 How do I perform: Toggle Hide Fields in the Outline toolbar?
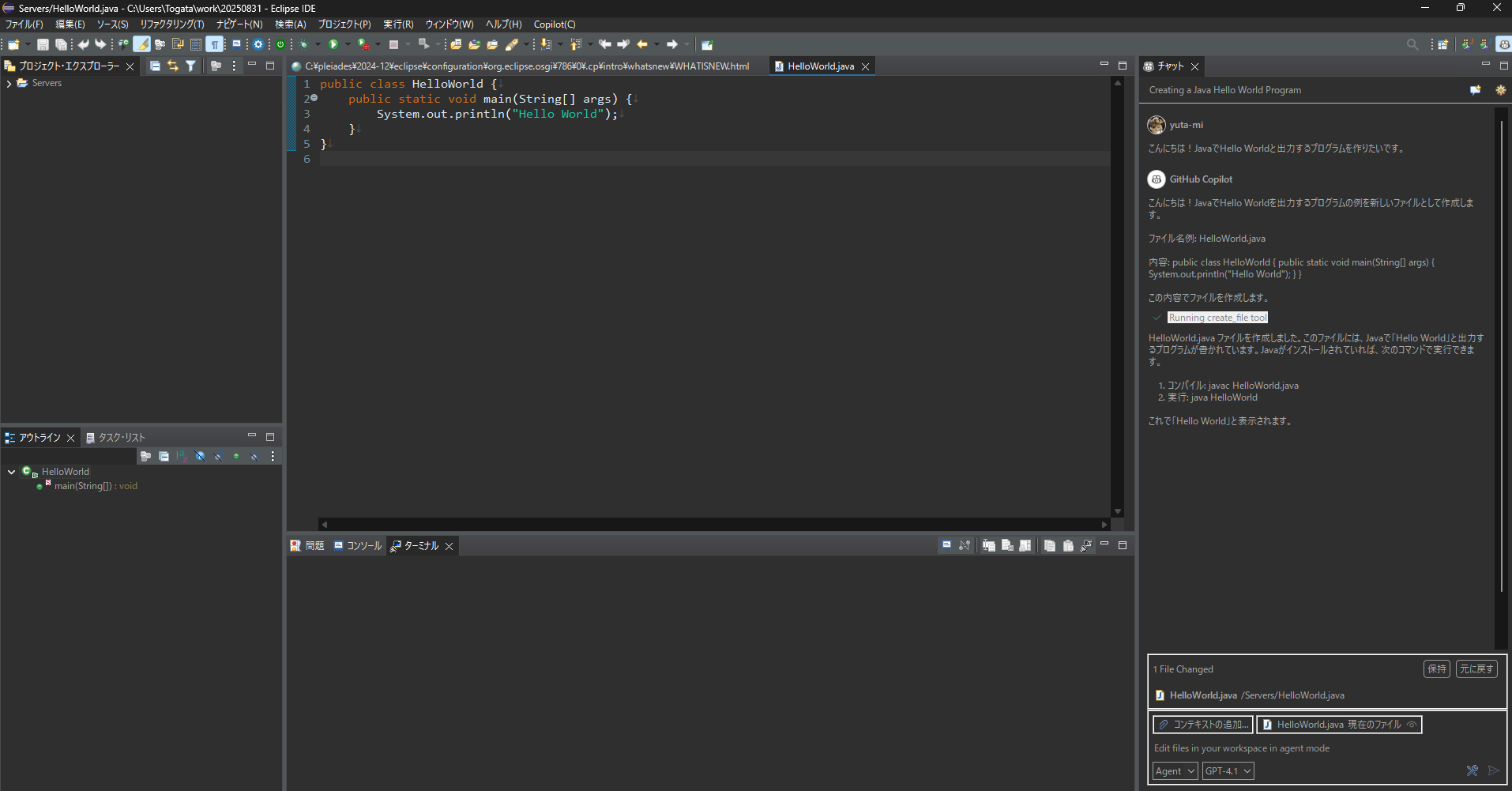pos(200,456)
